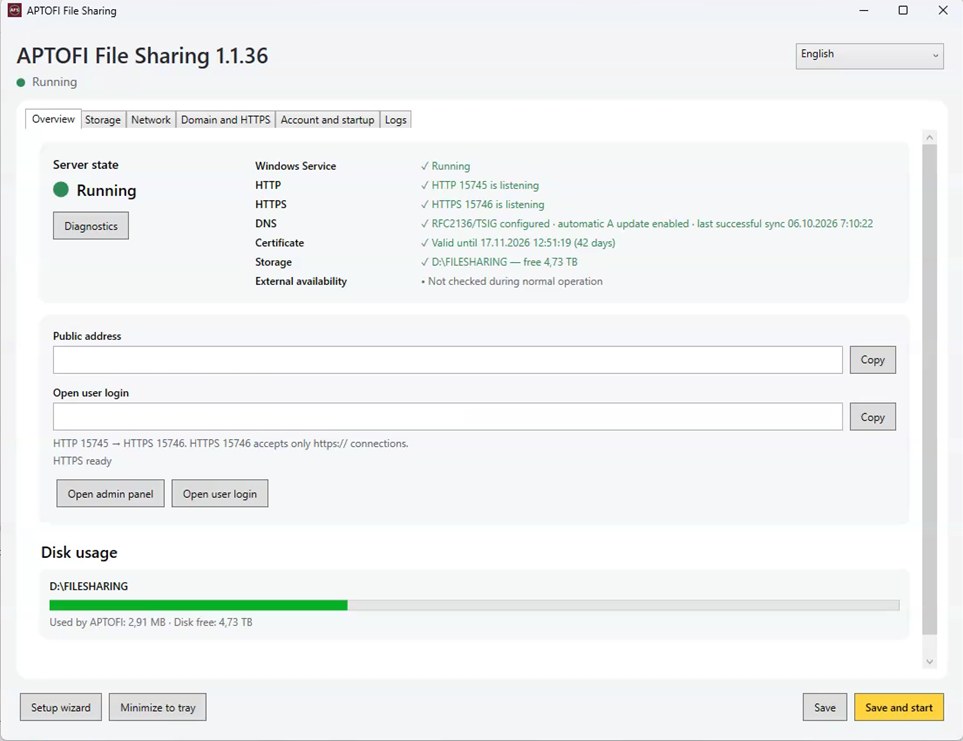Click the Open user login input field

coord(448,417)
